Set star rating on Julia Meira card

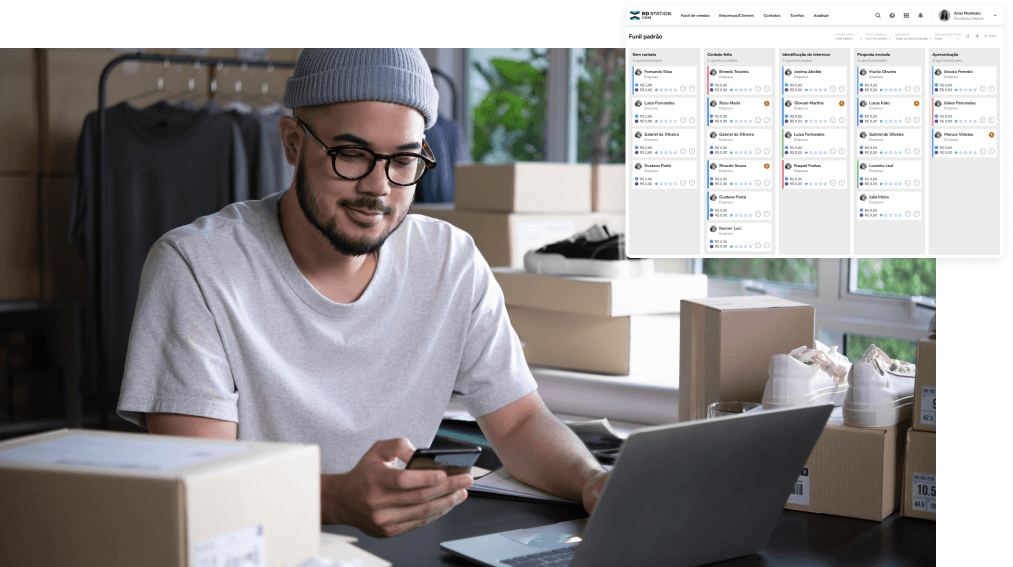(891, 215)
